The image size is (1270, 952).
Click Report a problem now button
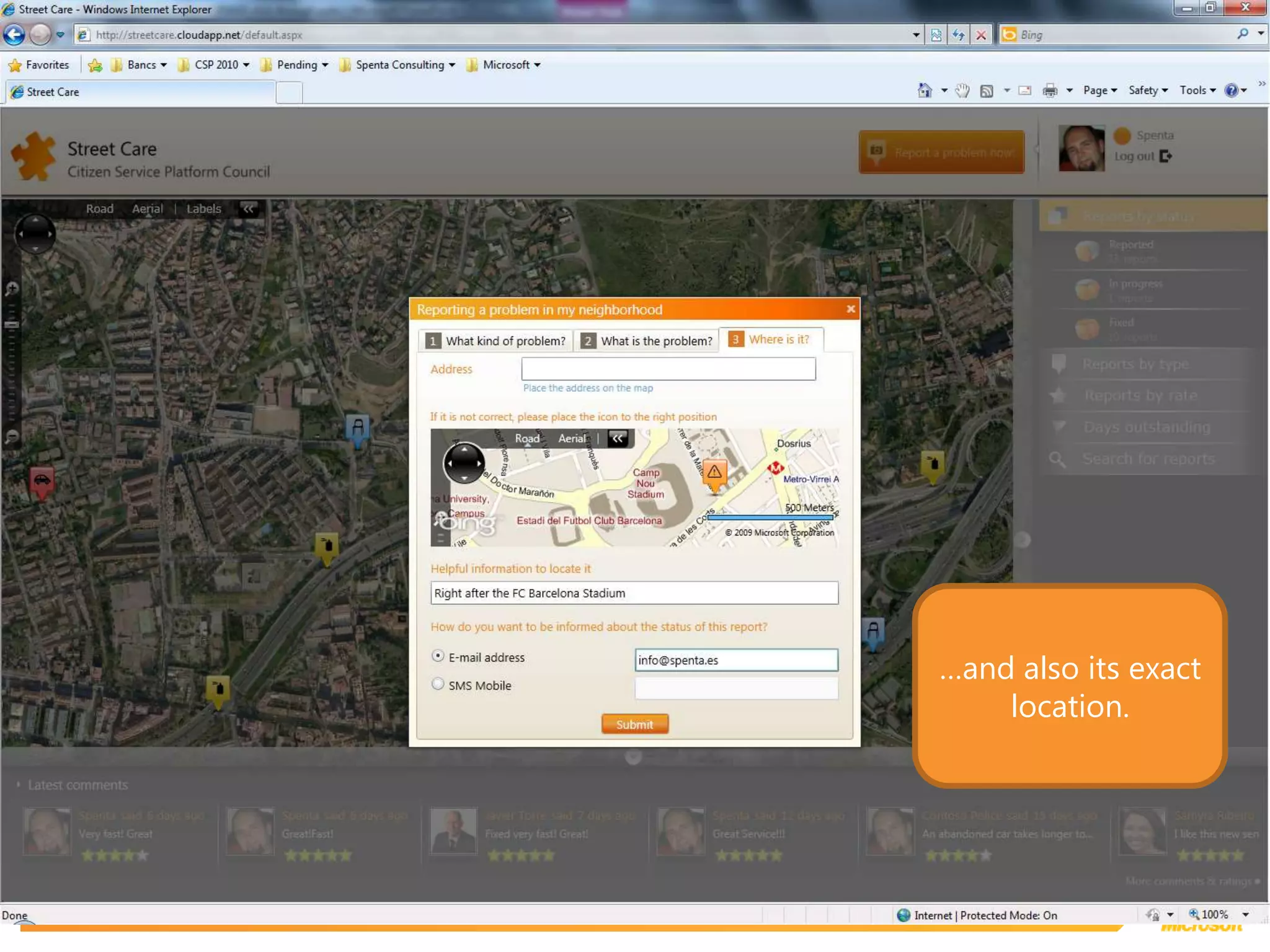(x=941, y=152)
